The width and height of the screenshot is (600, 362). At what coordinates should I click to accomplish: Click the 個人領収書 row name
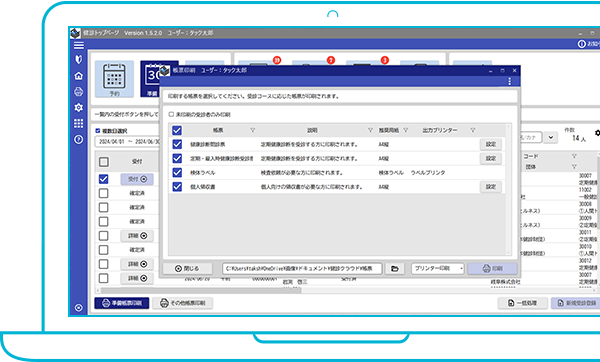click(x=202, y=187)
